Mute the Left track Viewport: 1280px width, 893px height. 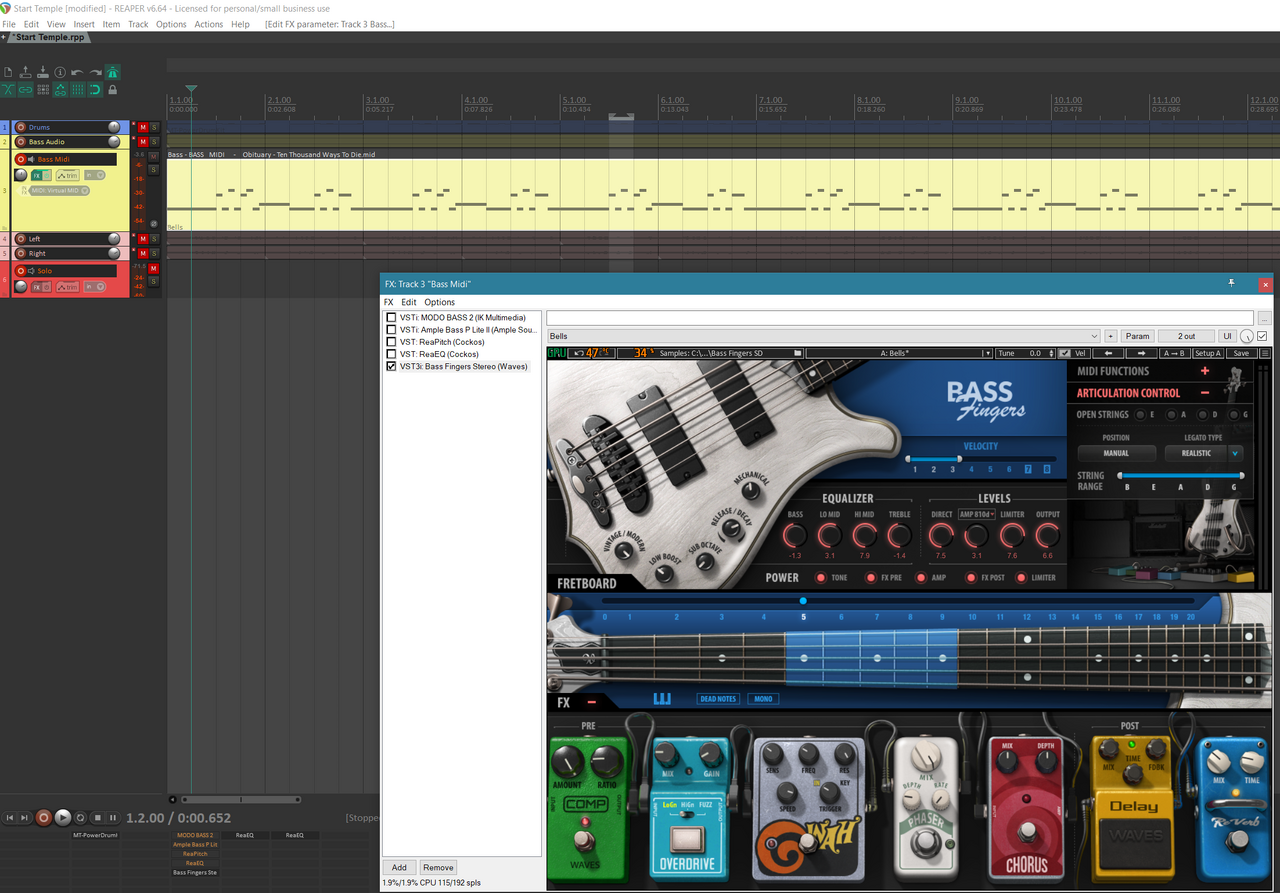point(143,239)
